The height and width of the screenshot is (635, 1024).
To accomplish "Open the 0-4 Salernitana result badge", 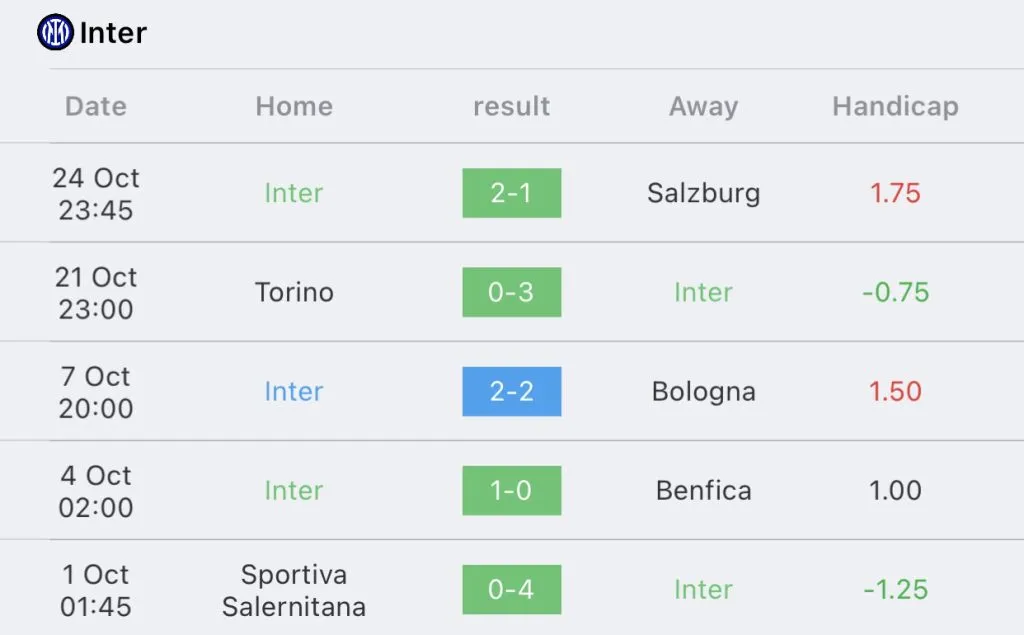I will (511, 589).
